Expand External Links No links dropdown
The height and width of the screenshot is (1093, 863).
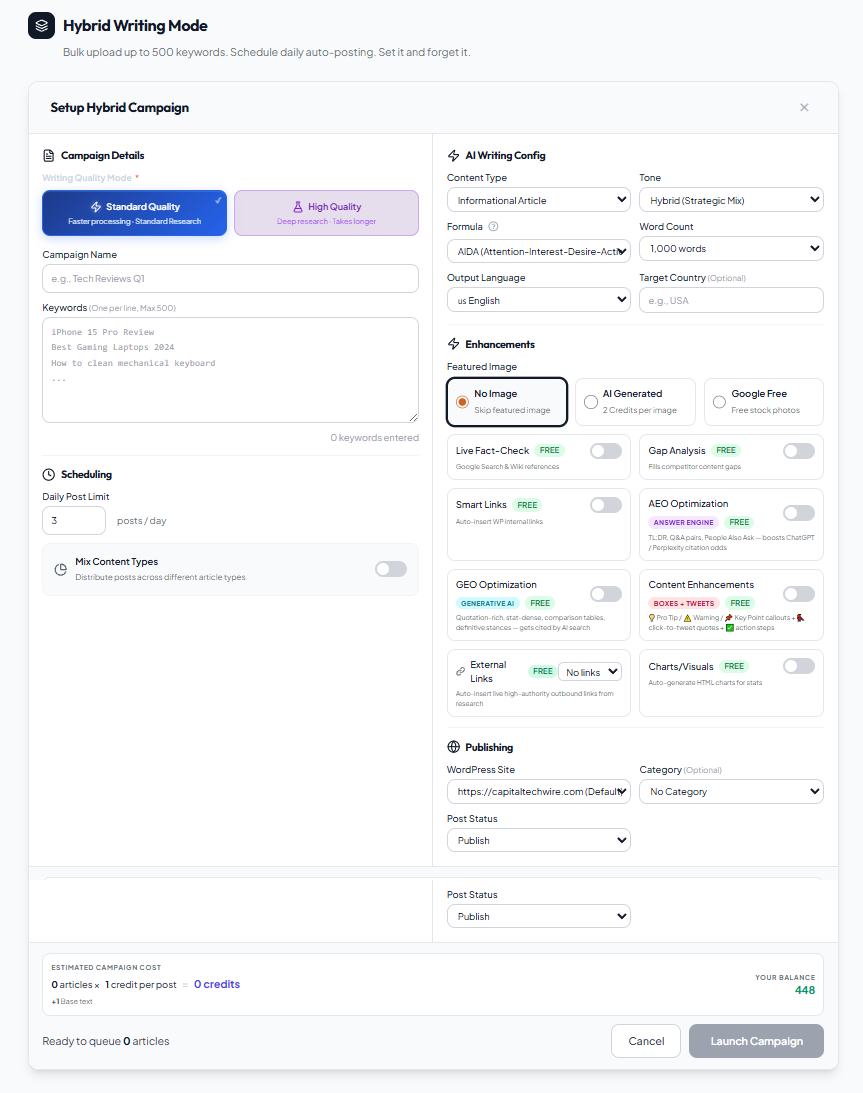coord(590,672)
